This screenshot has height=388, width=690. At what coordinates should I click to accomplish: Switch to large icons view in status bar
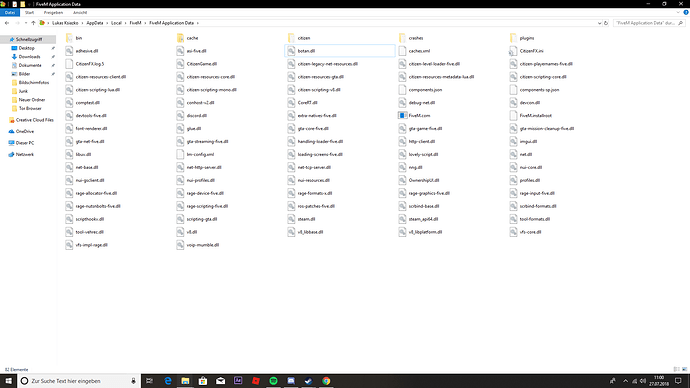(684, 370)
